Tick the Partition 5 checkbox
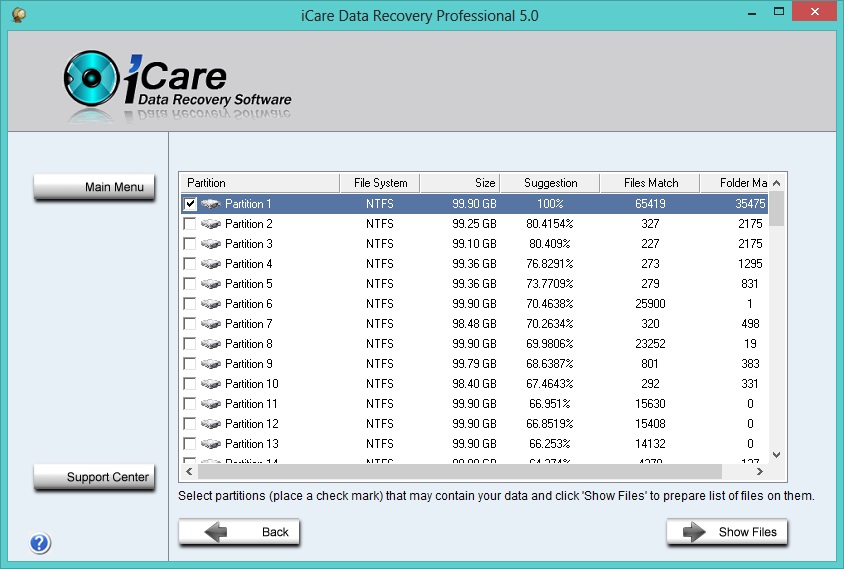 pos(190,284)
